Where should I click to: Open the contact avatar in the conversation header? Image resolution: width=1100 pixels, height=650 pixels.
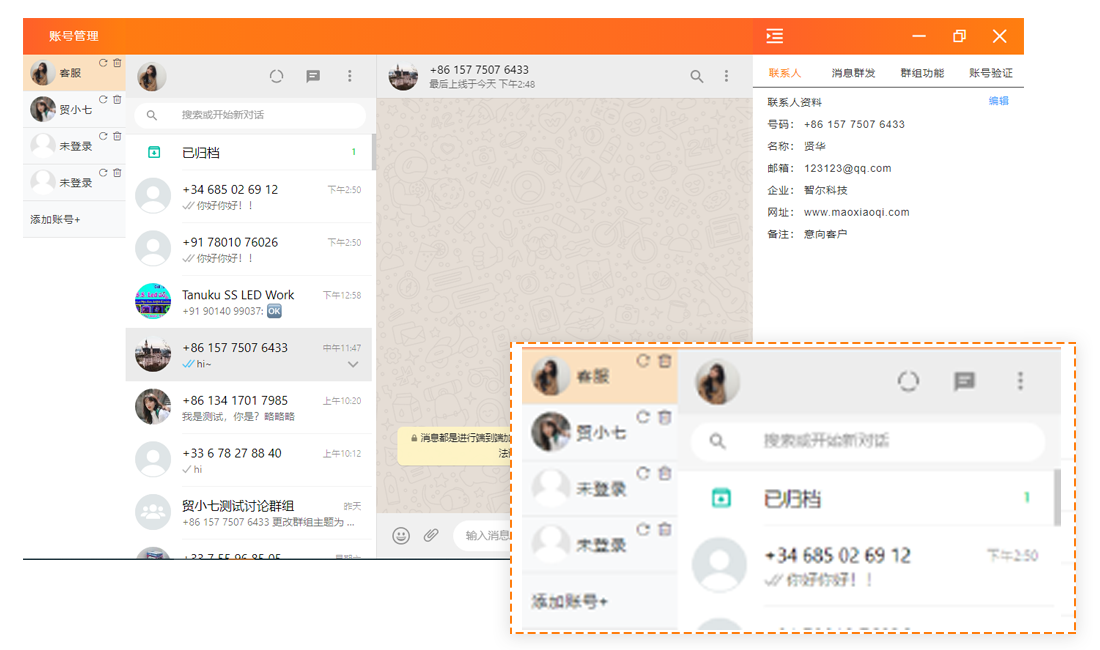click(403, 76)
